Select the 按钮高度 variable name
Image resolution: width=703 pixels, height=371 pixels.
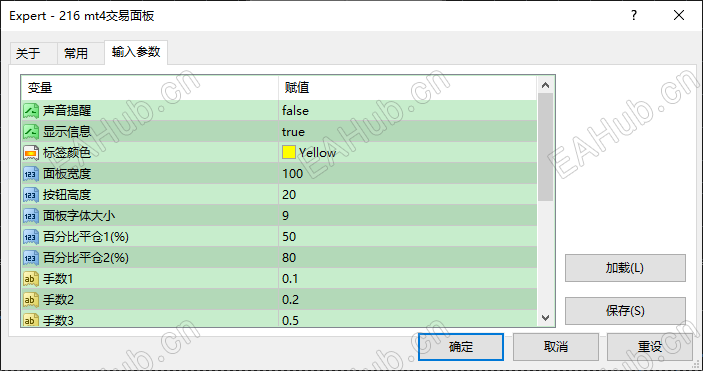[67, 195]
